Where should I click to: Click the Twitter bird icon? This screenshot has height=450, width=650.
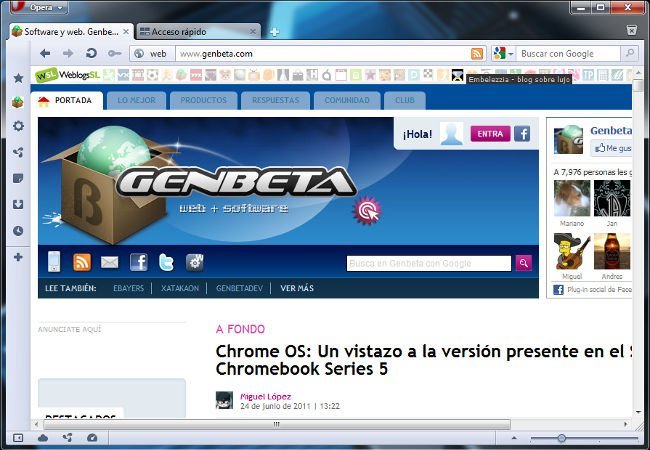point(166,262)
